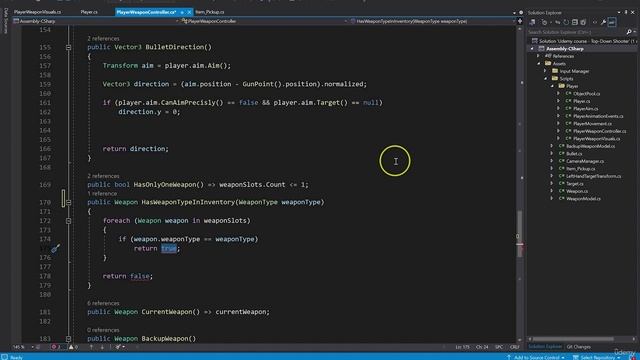Open the HasWeaponTypeInInventory member dropdown

pyautogui.click(x=513, y=21)
